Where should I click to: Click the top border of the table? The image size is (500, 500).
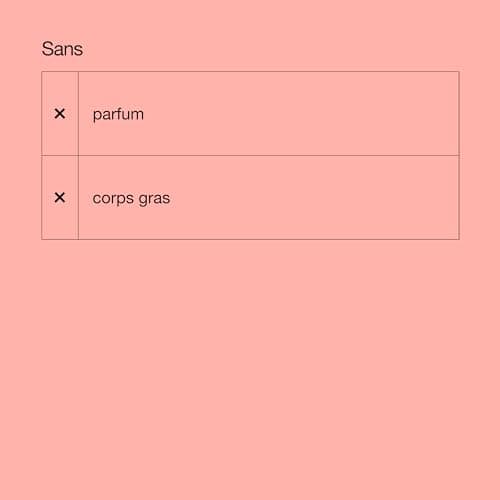tap(250, 71)
